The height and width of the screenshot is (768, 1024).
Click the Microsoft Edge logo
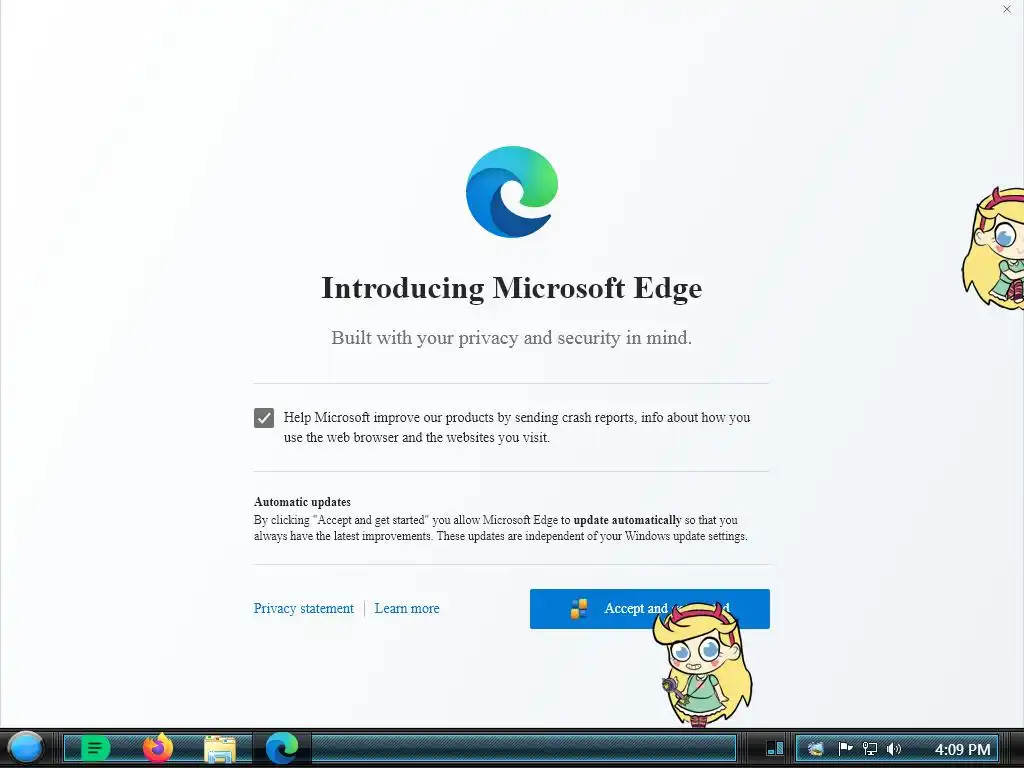coord(512,192)
